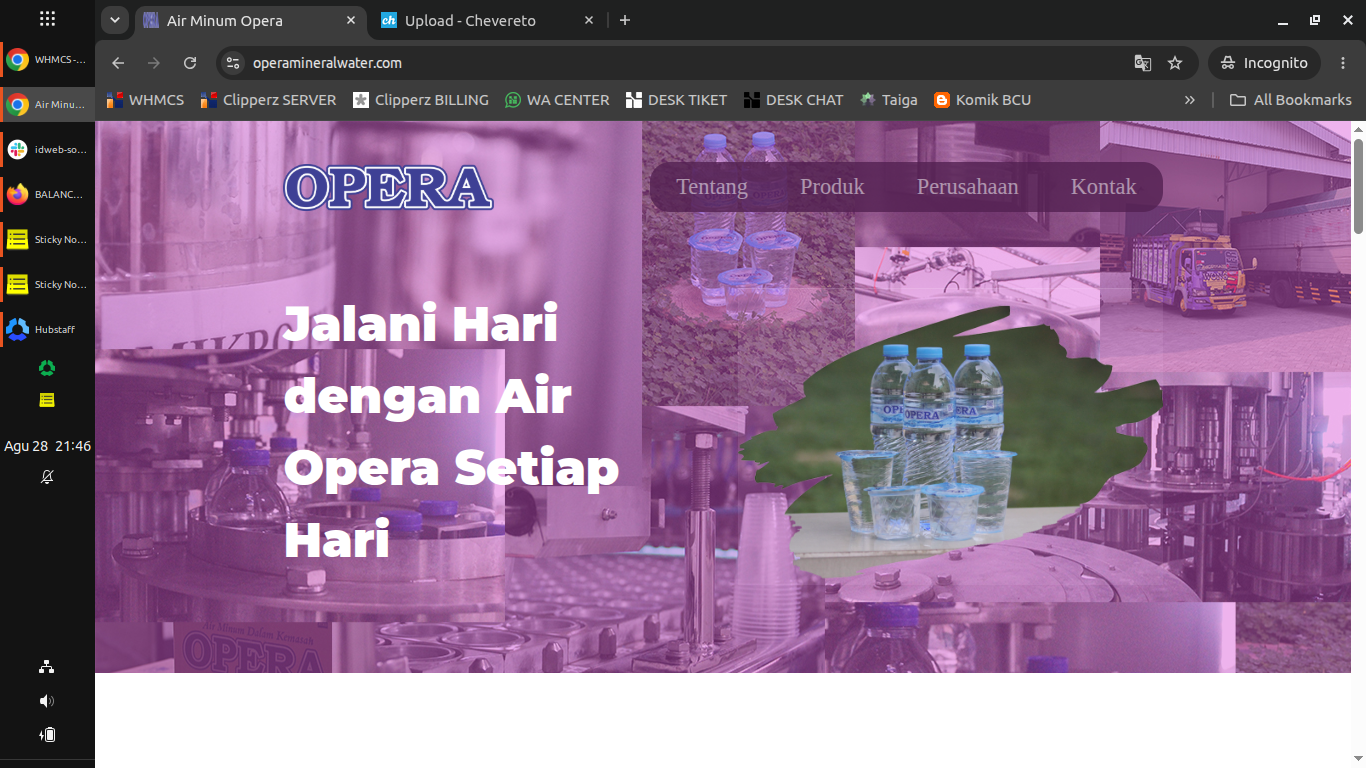This screenshot has height=768, width=1366.
Task: Close the Upload - Chevereto tab
Action: click(x=589, y=20)
